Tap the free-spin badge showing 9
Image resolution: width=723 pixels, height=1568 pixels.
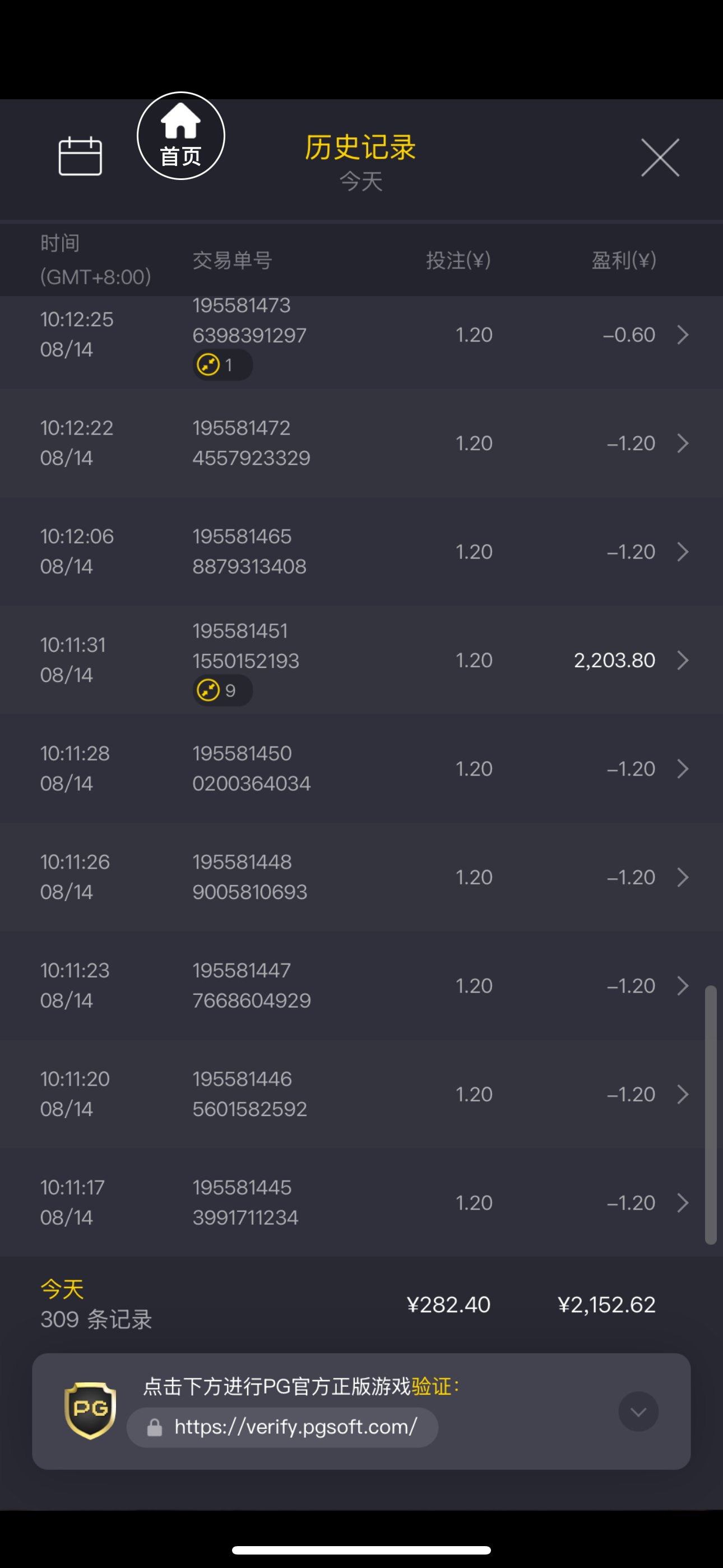pyautogui.click(x=222, y=691)
